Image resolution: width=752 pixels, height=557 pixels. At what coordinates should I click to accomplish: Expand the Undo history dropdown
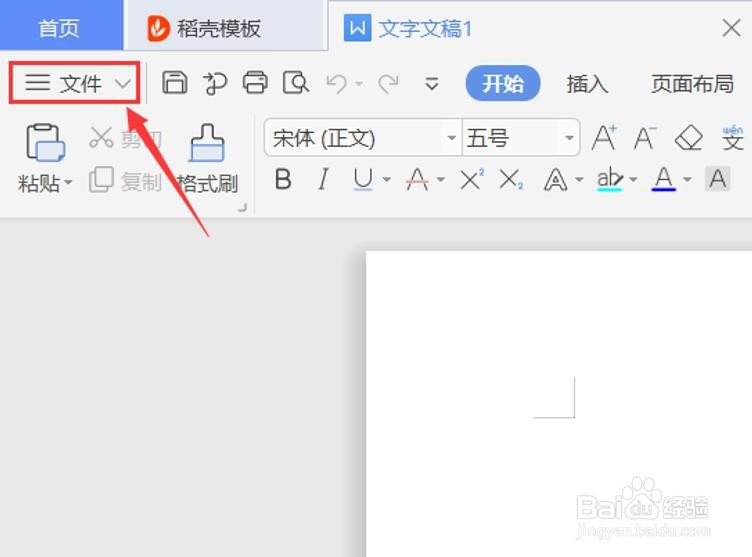click(358, 84)
